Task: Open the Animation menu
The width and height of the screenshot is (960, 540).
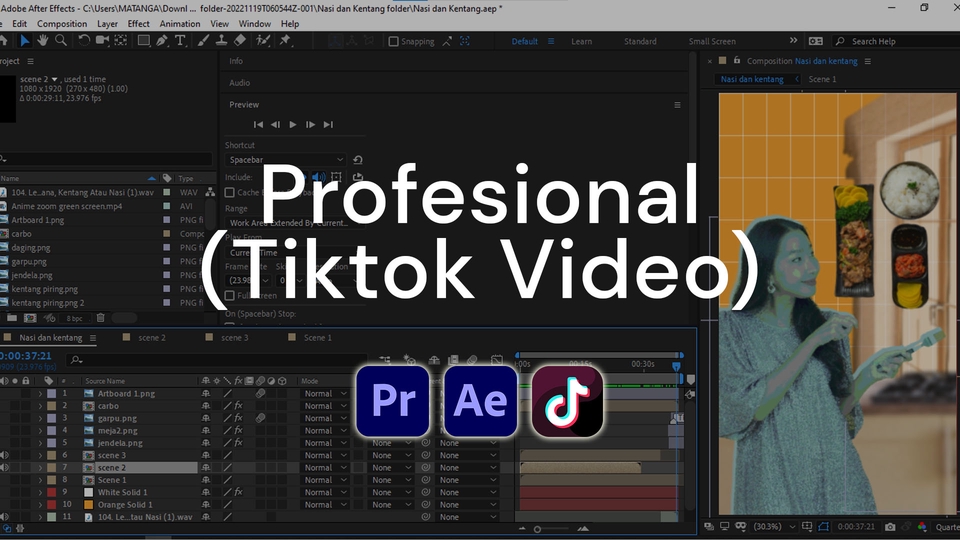Action: coord(180,24)
